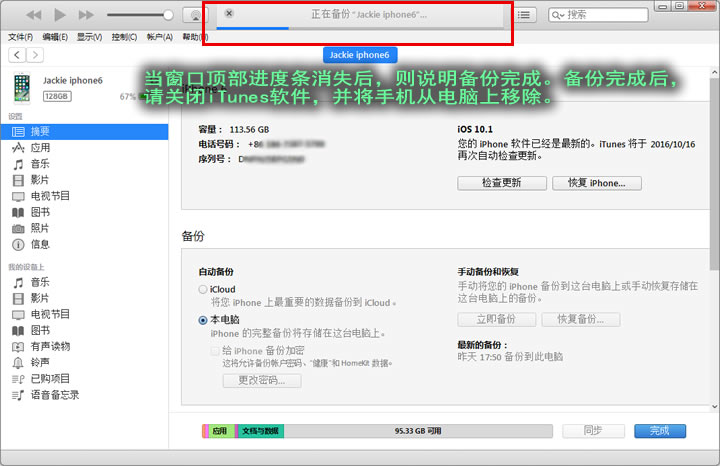Click the vertical scrollbar up arrow
720x466 pixels.
714,72
